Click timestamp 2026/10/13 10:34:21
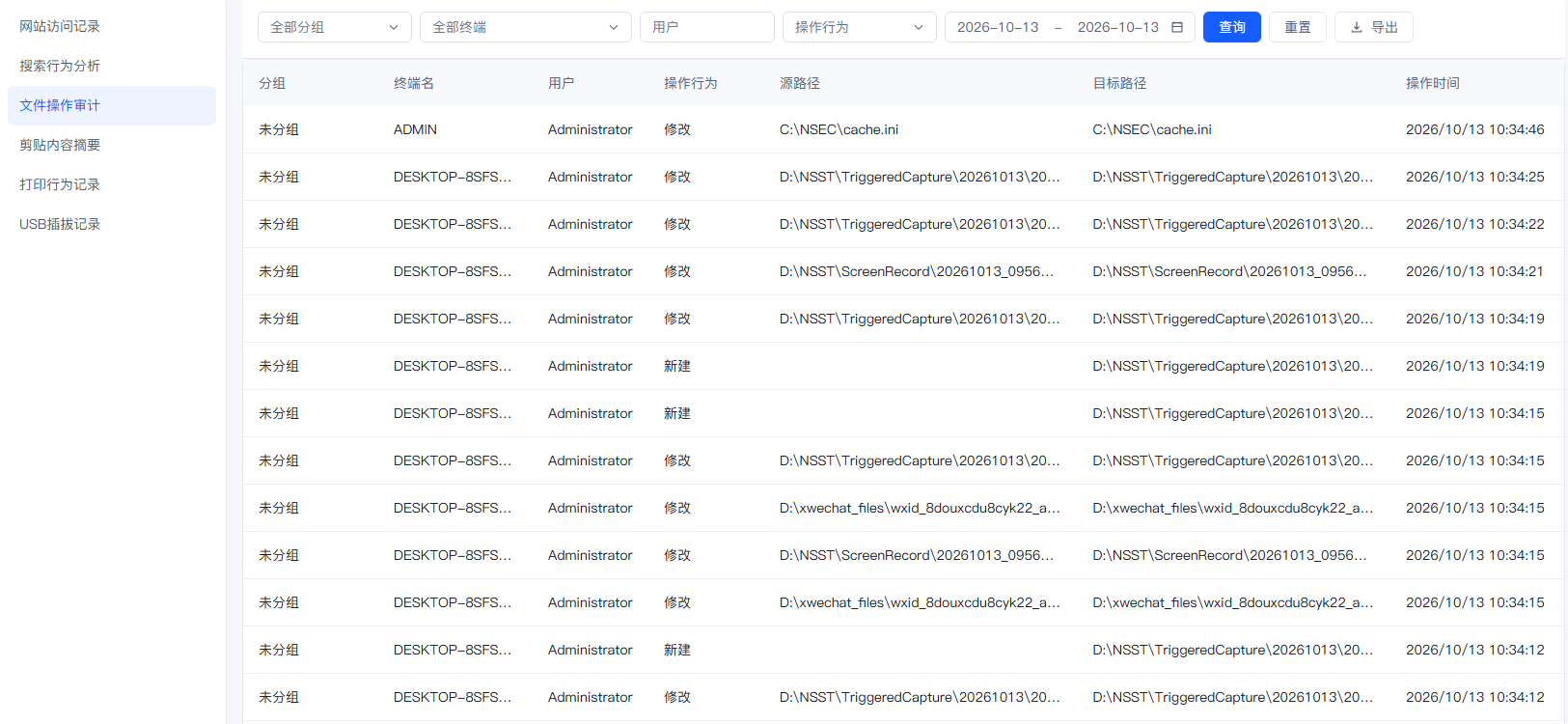The width and height of the screenshot is (1568, 724). point(1475,271)
